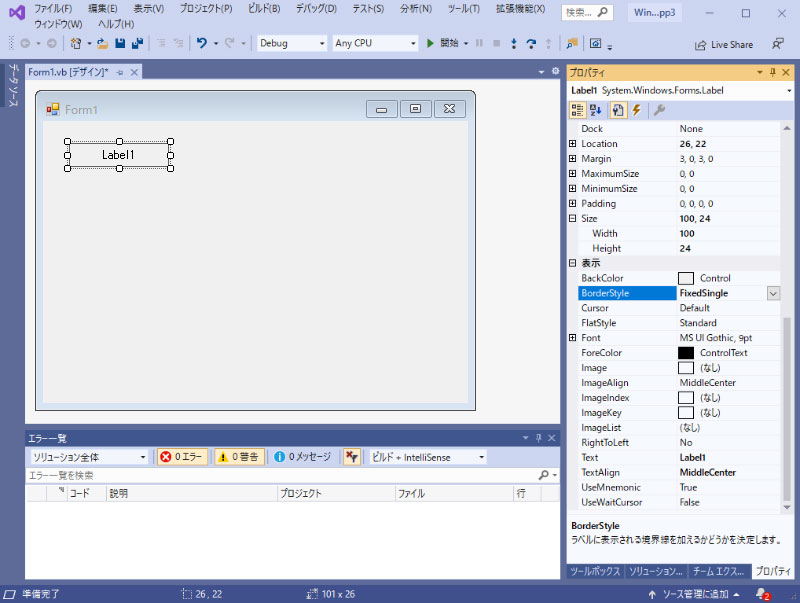Switch Properties panel to categorized view icon
800x603 pixels.
577,110
